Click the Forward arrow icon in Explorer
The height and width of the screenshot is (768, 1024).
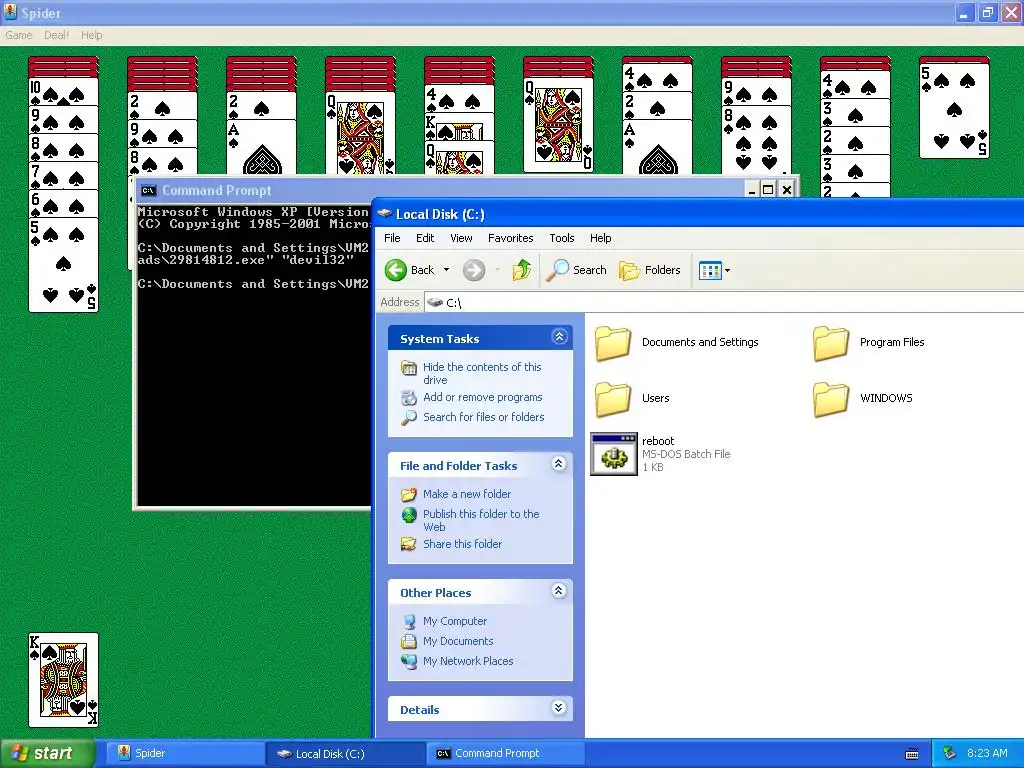click(474, 270)
